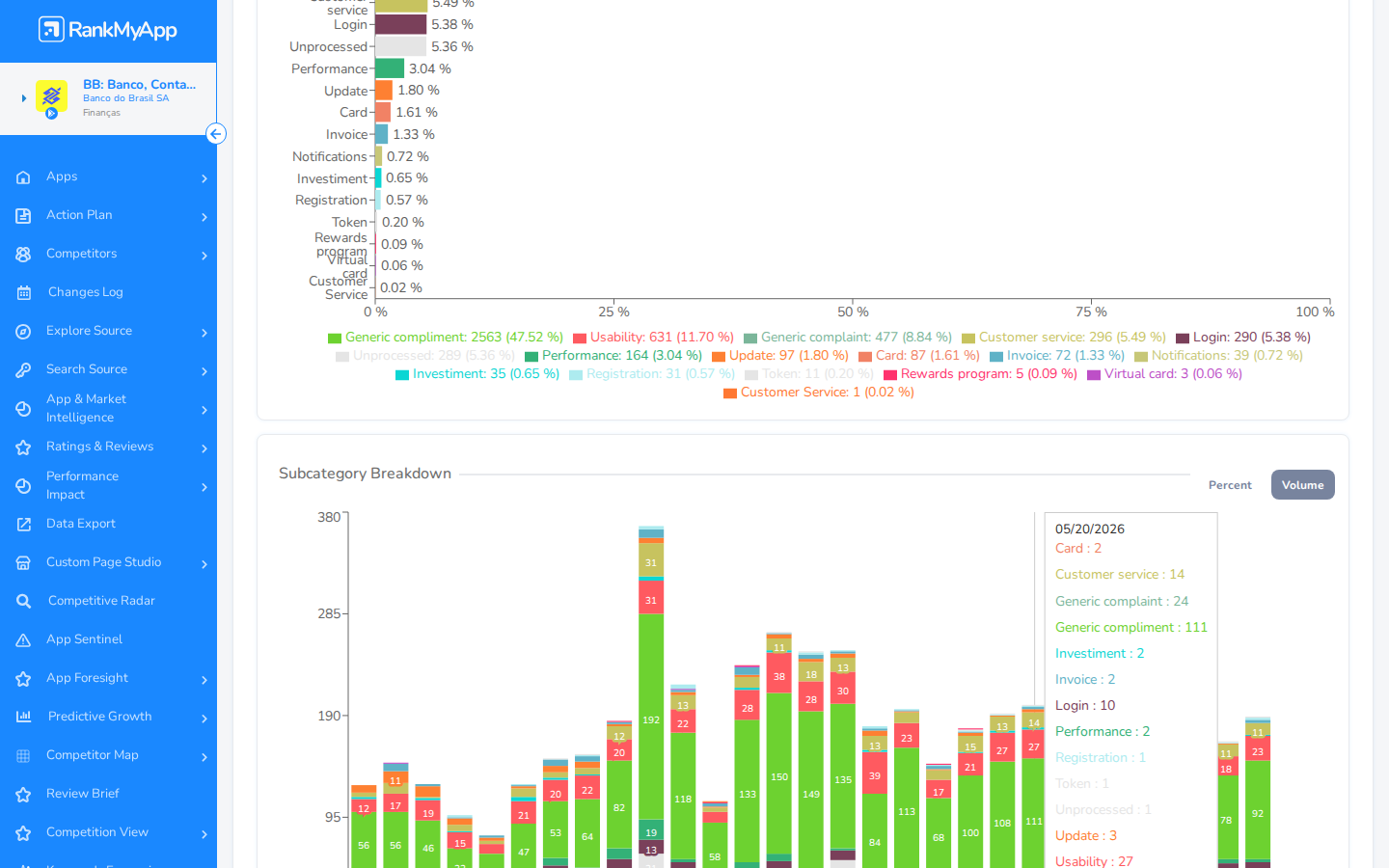Switch breakdown chart to Percent
The height and width of the screenshot is (868, 1389).
[x=1230, y=485]
